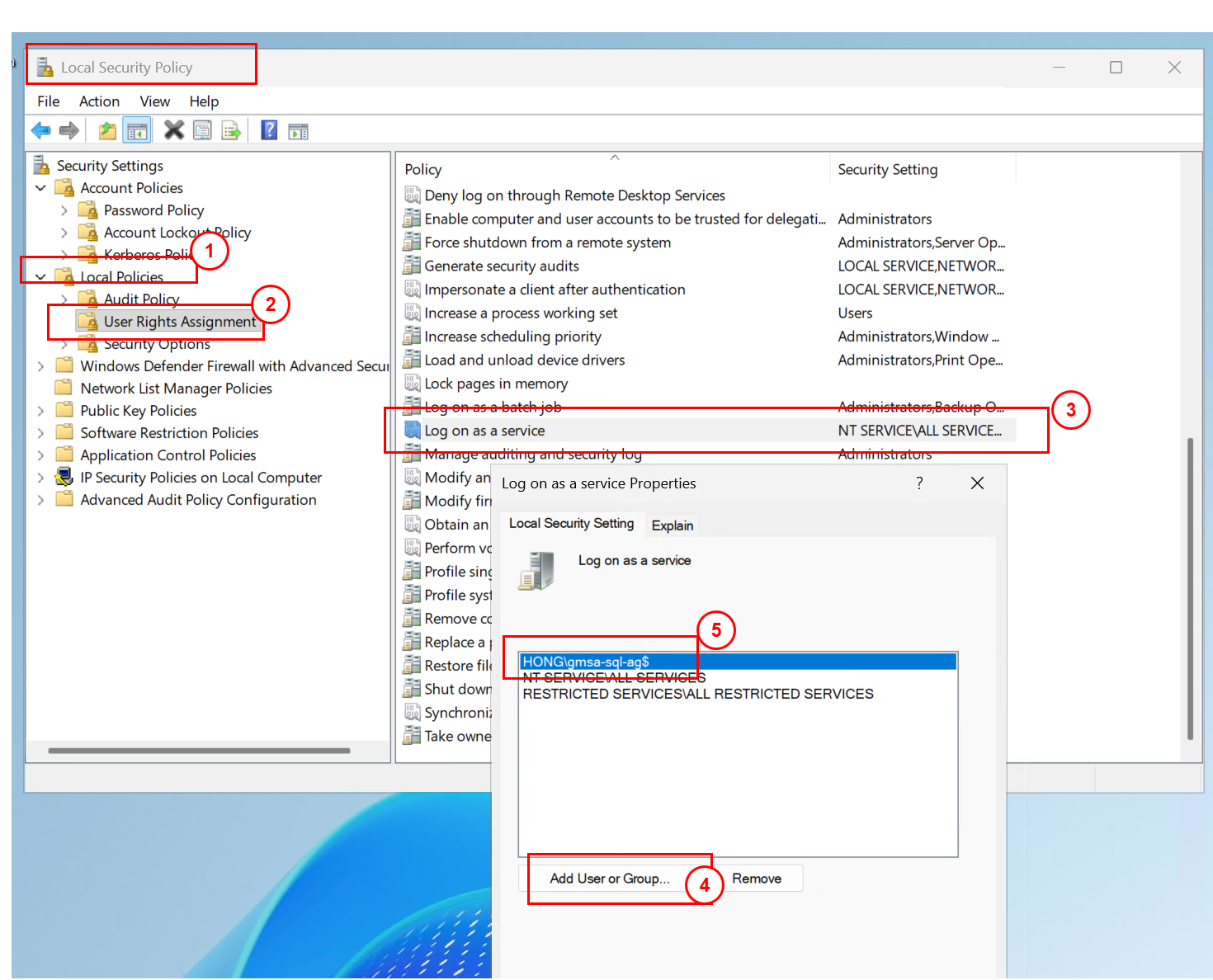
Task: Toggle the Show/Hide Console Tree icon
Action: (x=137, y=130)
